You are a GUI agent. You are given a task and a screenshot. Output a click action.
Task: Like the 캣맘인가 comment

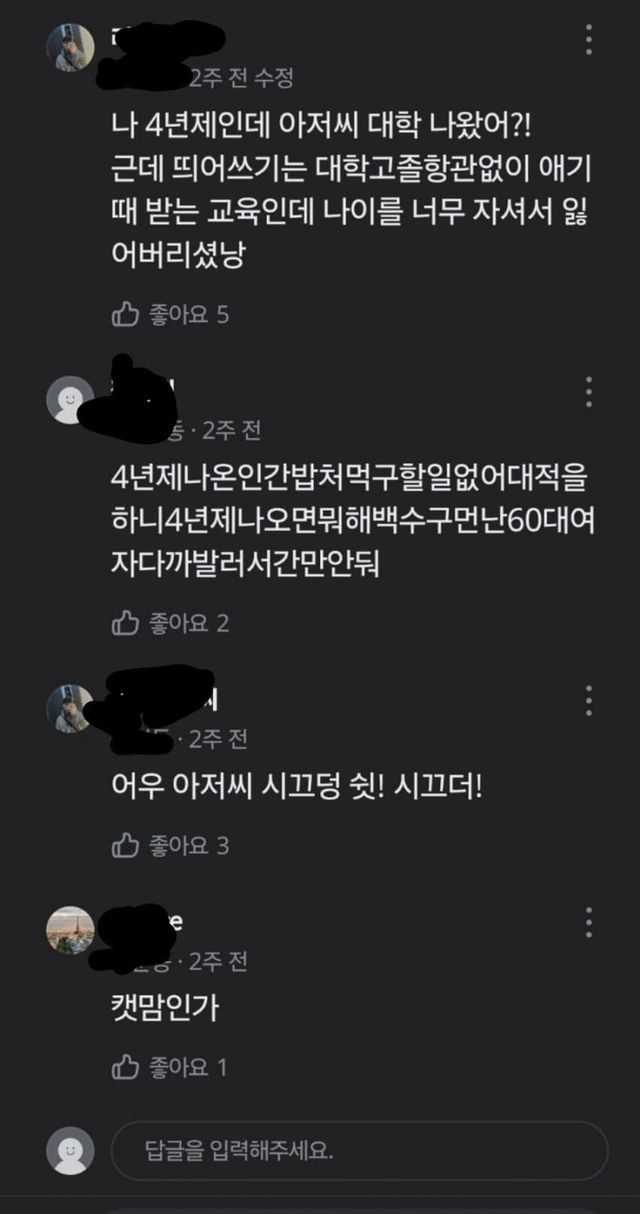coord(125,1068)
